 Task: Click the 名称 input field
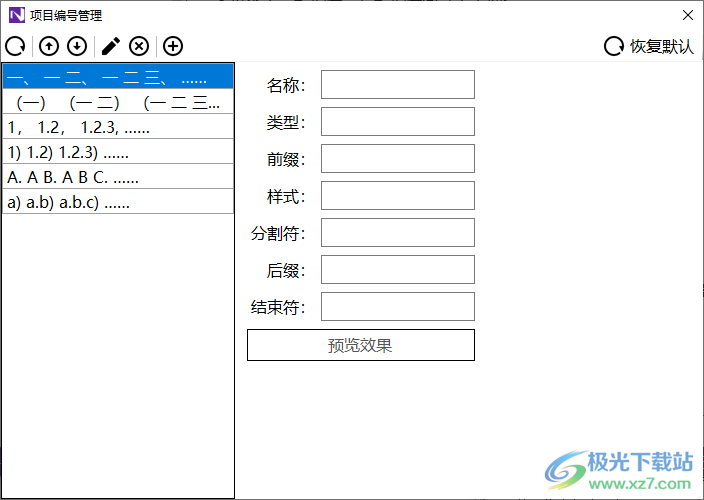(398, 84)
